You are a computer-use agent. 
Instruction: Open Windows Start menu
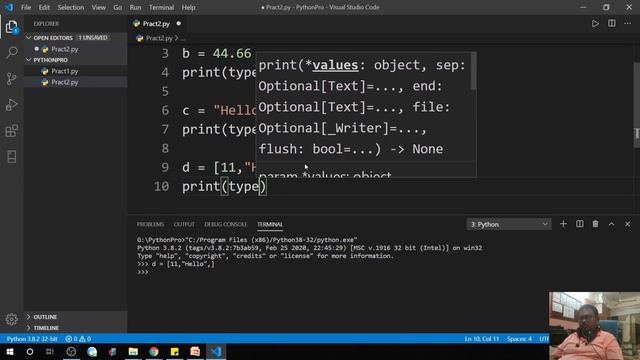click(x=9, y=351)
